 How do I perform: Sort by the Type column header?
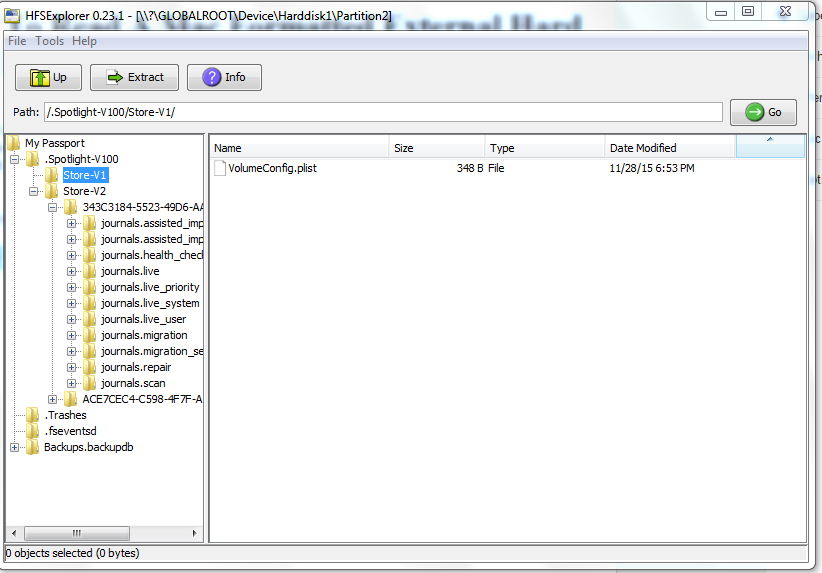pos(545,148)
